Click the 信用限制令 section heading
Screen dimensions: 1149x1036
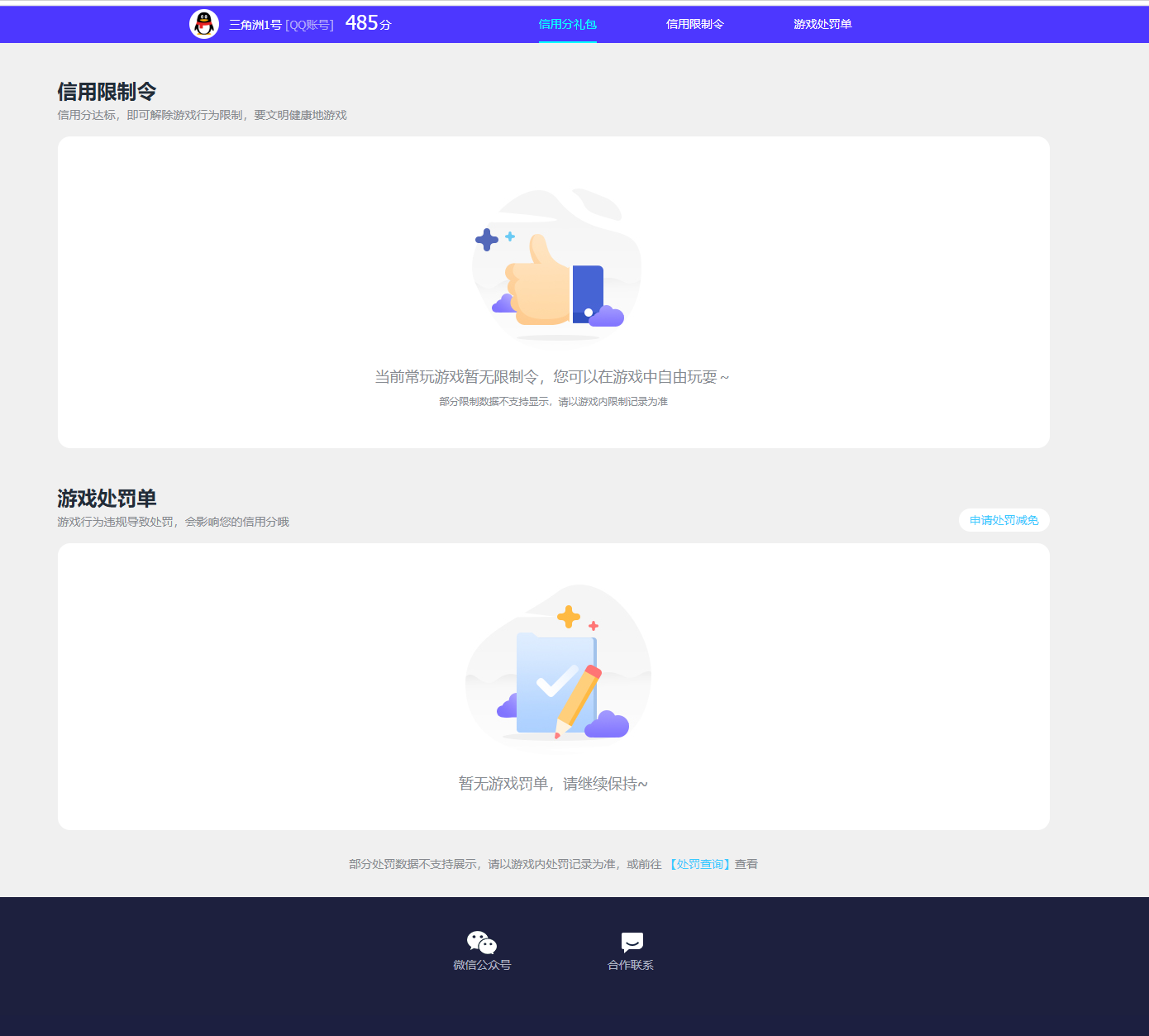tap(107, 91)
